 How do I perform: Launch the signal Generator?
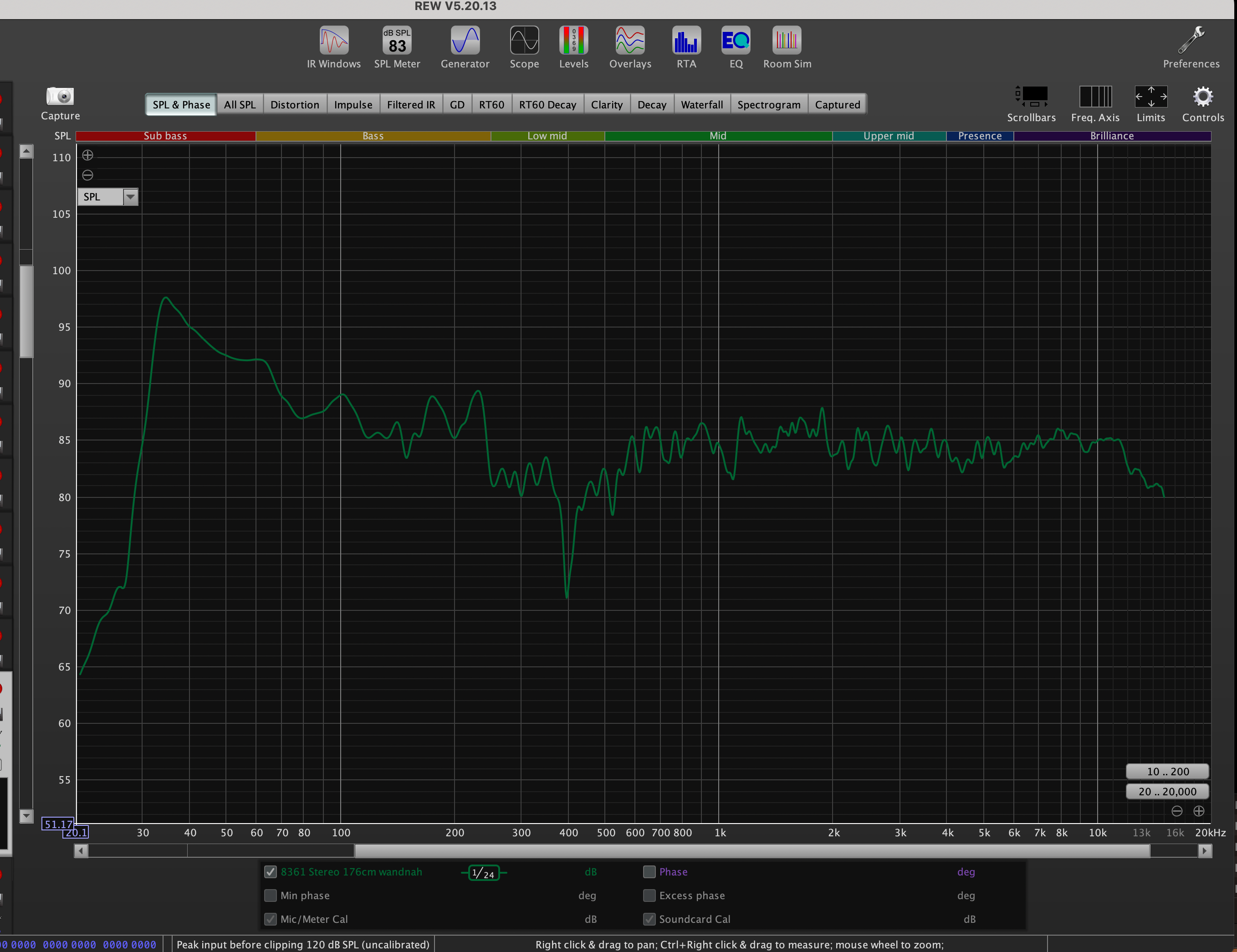465,41
